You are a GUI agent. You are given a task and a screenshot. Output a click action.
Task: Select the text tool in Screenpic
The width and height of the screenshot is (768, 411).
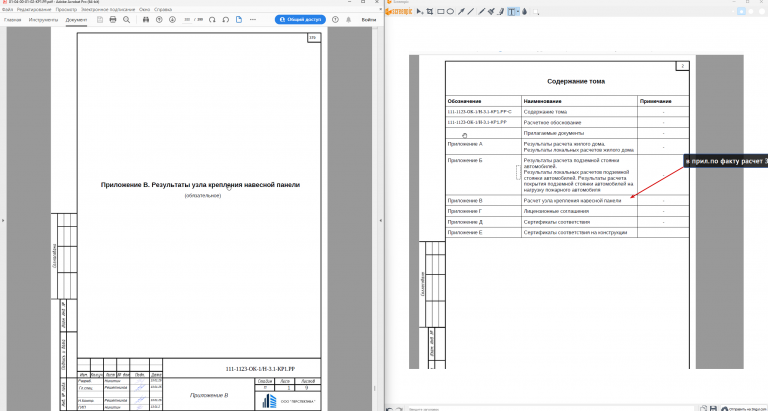pyautogui.click(x=511, y=12)
